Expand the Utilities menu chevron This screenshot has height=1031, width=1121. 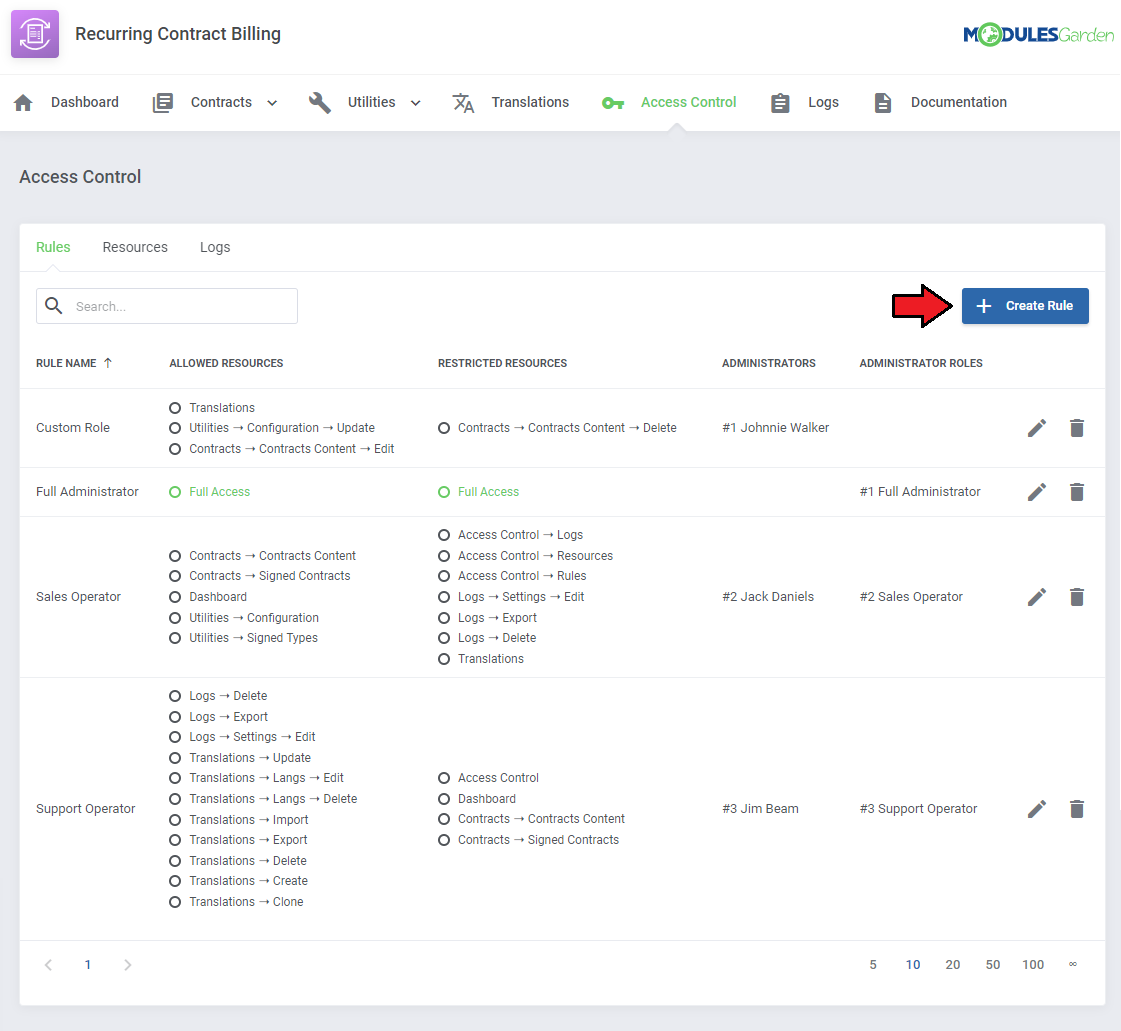(x=415, y=104)
